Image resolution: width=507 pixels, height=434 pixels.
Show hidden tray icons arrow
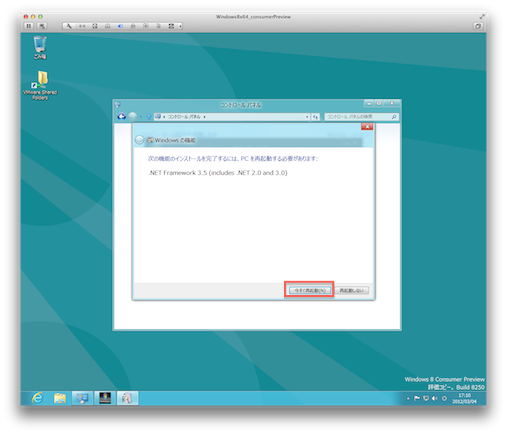tap(408, 398)
